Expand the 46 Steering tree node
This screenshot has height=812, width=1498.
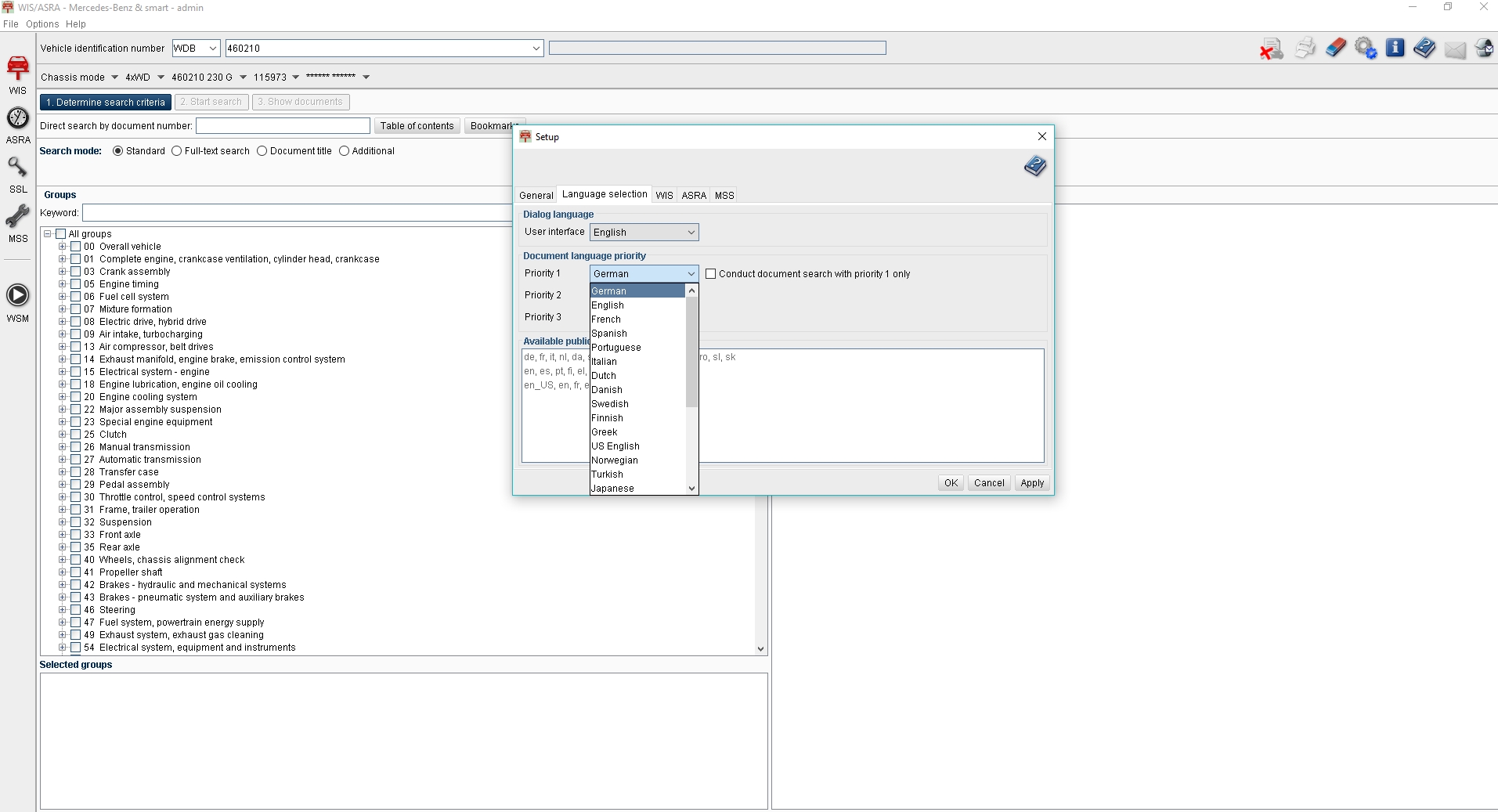point(63,610)
